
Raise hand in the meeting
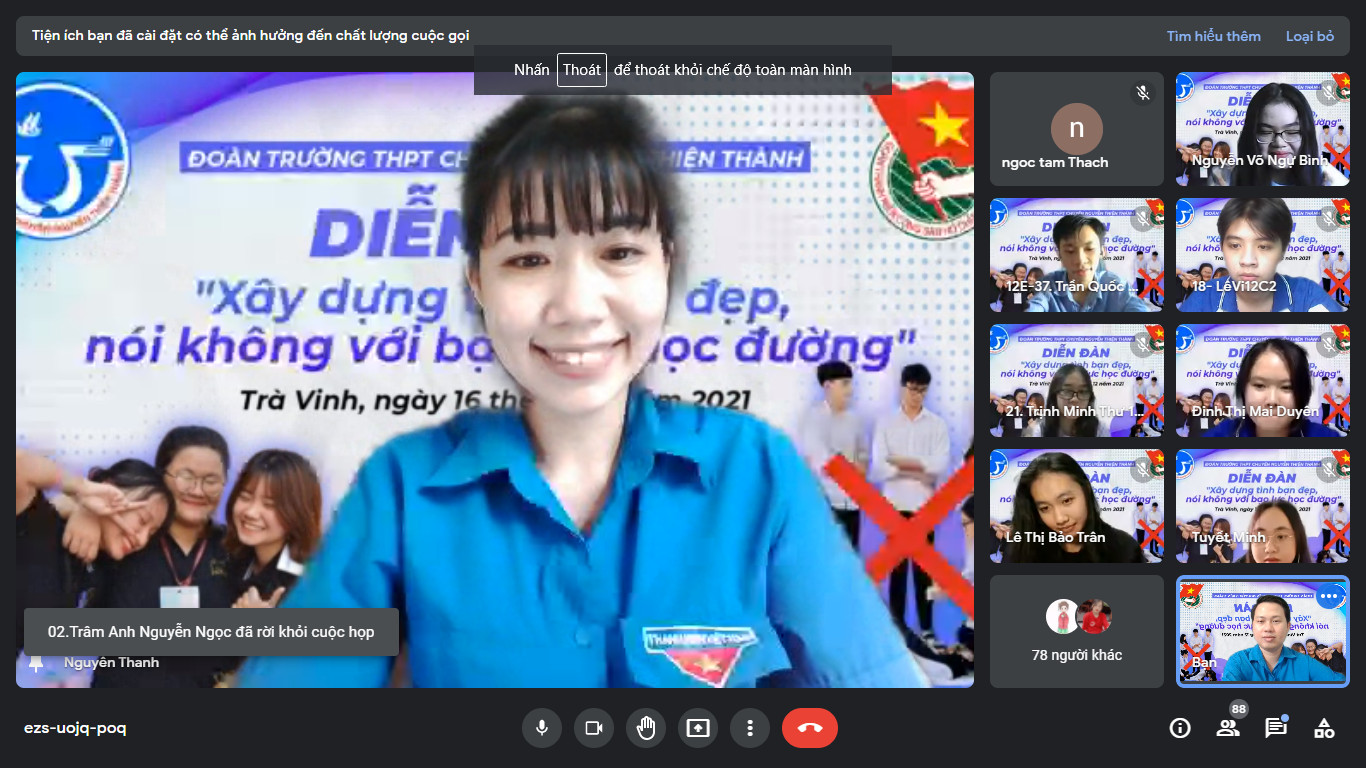point(646,728)
